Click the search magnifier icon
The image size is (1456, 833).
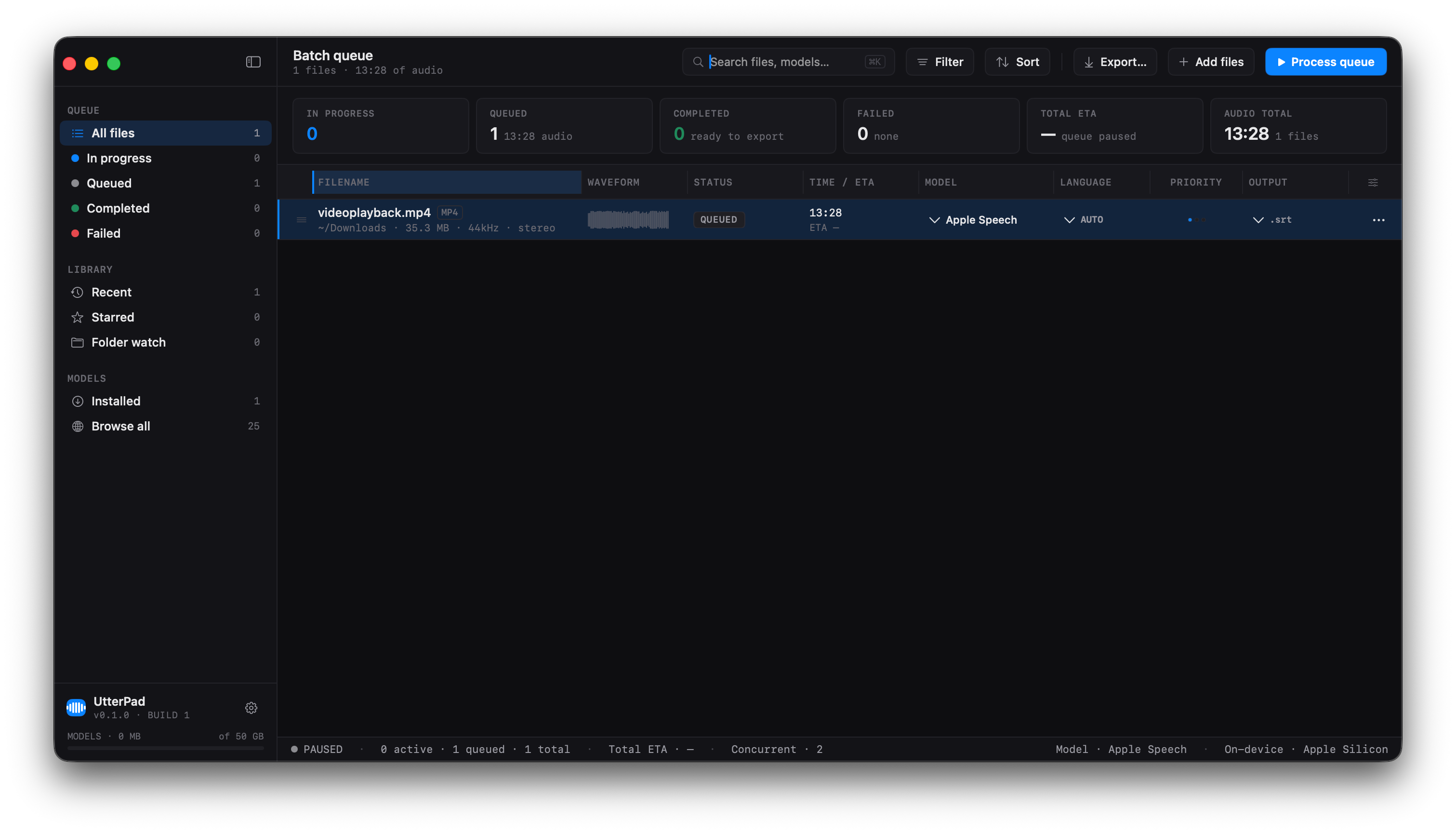[698, 62]
